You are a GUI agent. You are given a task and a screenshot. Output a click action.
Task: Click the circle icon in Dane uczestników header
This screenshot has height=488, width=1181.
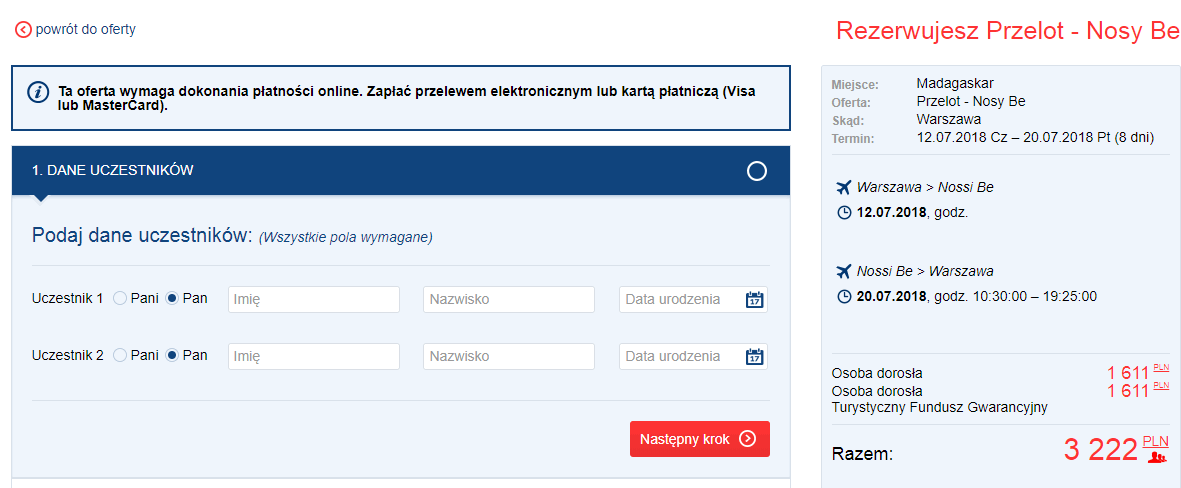[x=757, y=171]
